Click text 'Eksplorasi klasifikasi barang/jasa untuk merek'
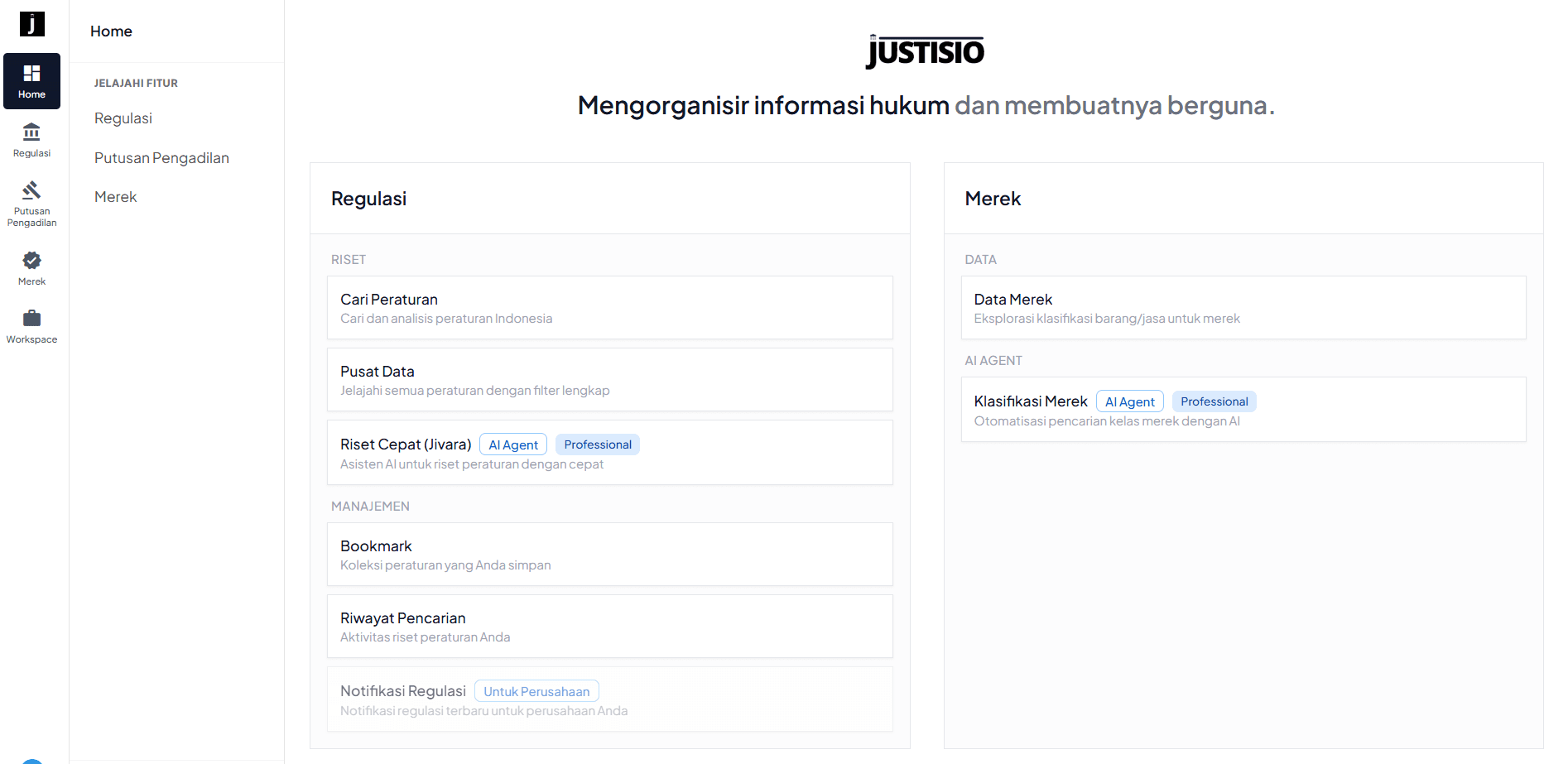 tap(1107, 319)
